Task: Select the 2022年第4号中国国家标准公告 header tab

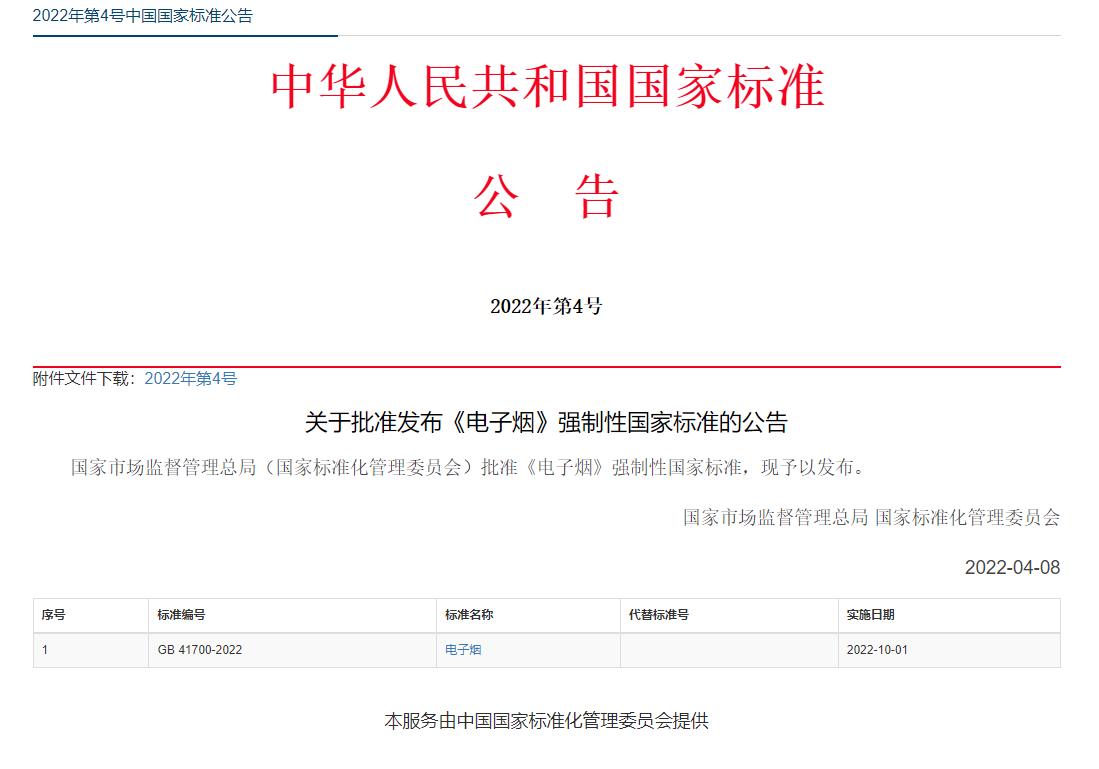Action: 143,16
